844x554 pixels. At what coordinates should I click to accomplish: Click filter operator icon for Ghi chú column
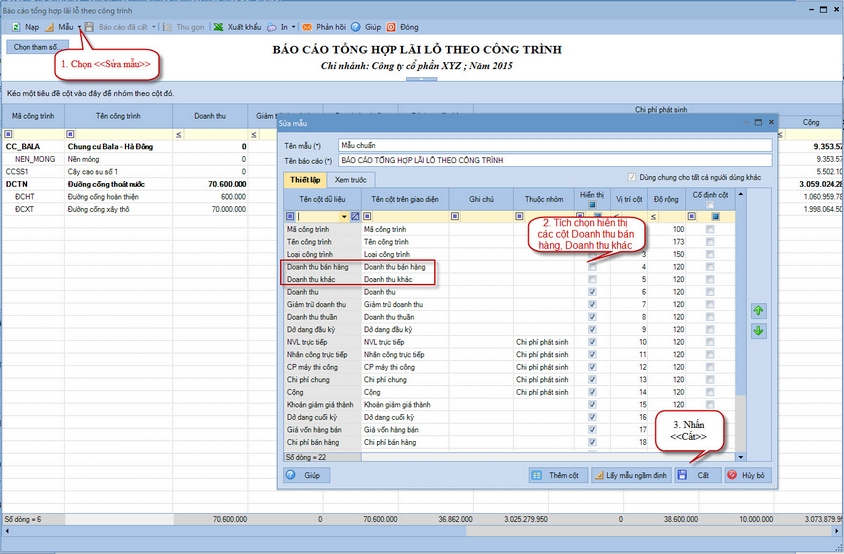tap(455, 216)
